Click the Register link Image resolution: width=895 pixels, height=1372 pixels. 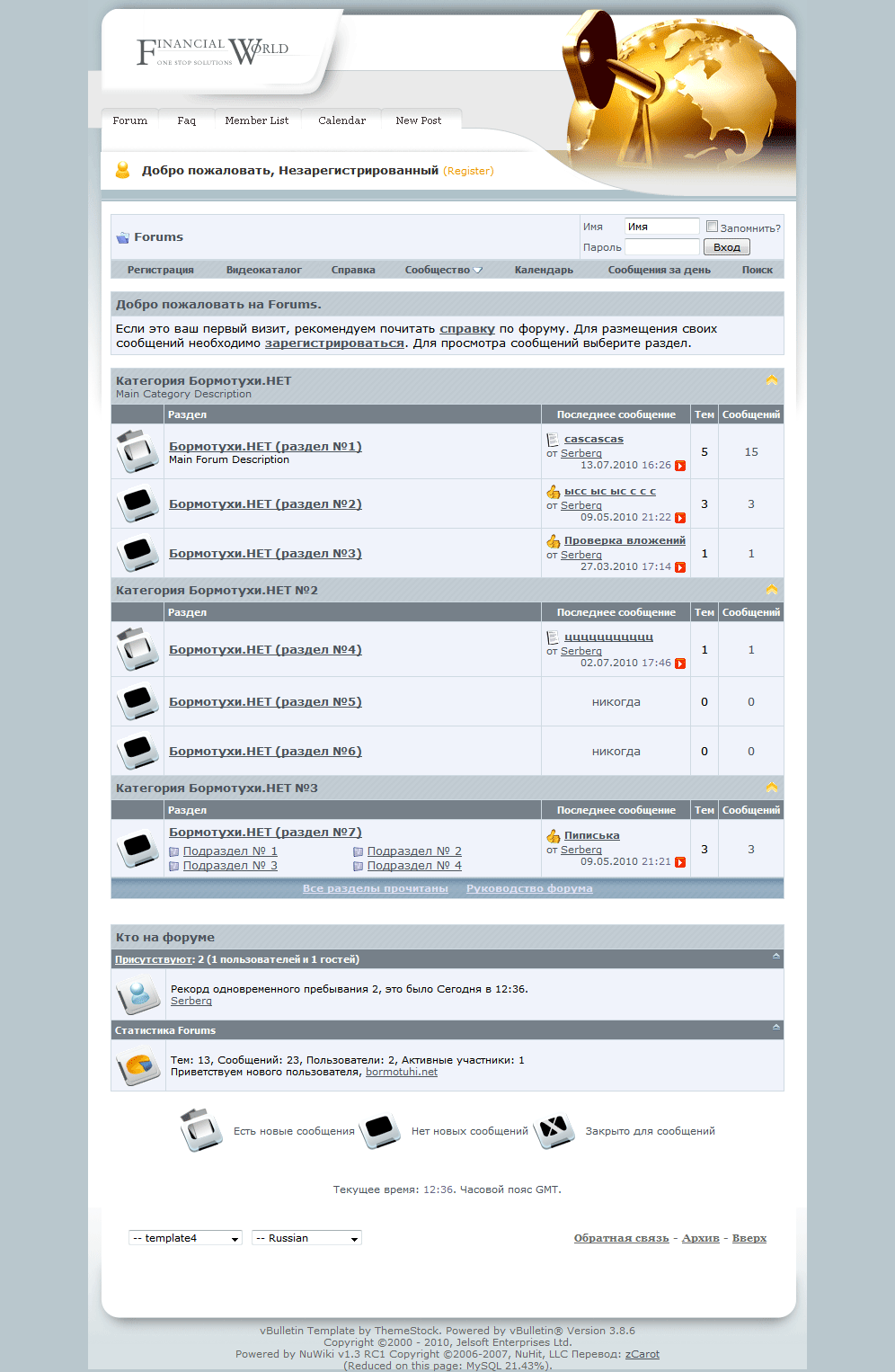(468, 171)
